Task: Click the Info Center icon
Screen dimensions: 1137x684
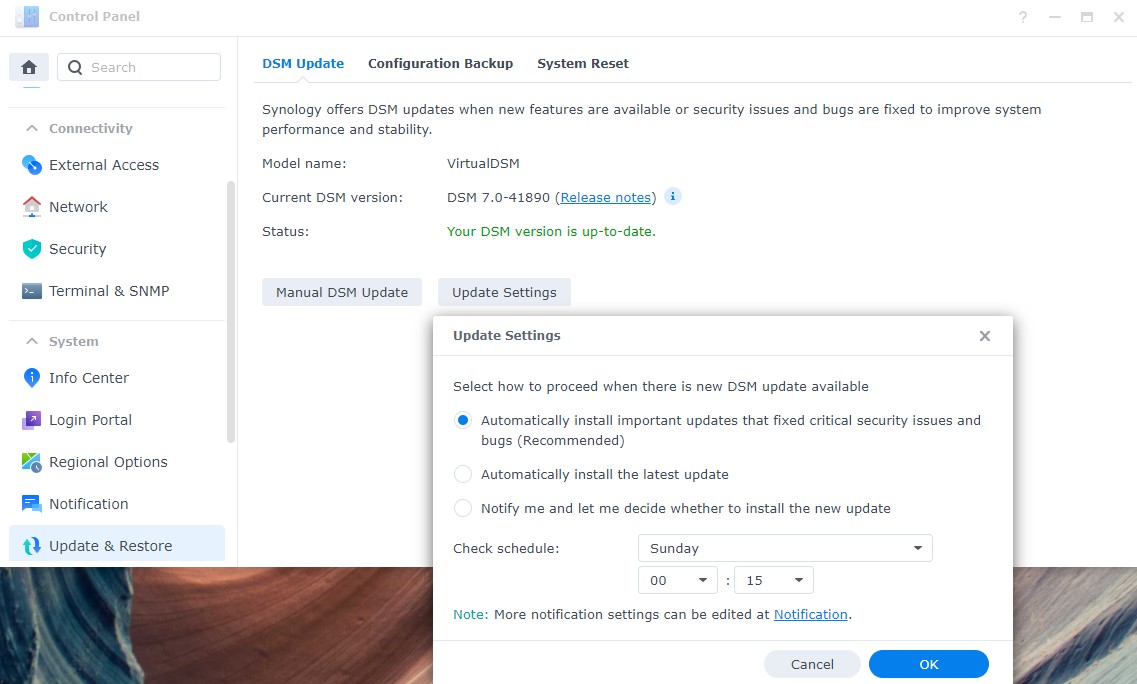Action: click(x=32, y=378)
